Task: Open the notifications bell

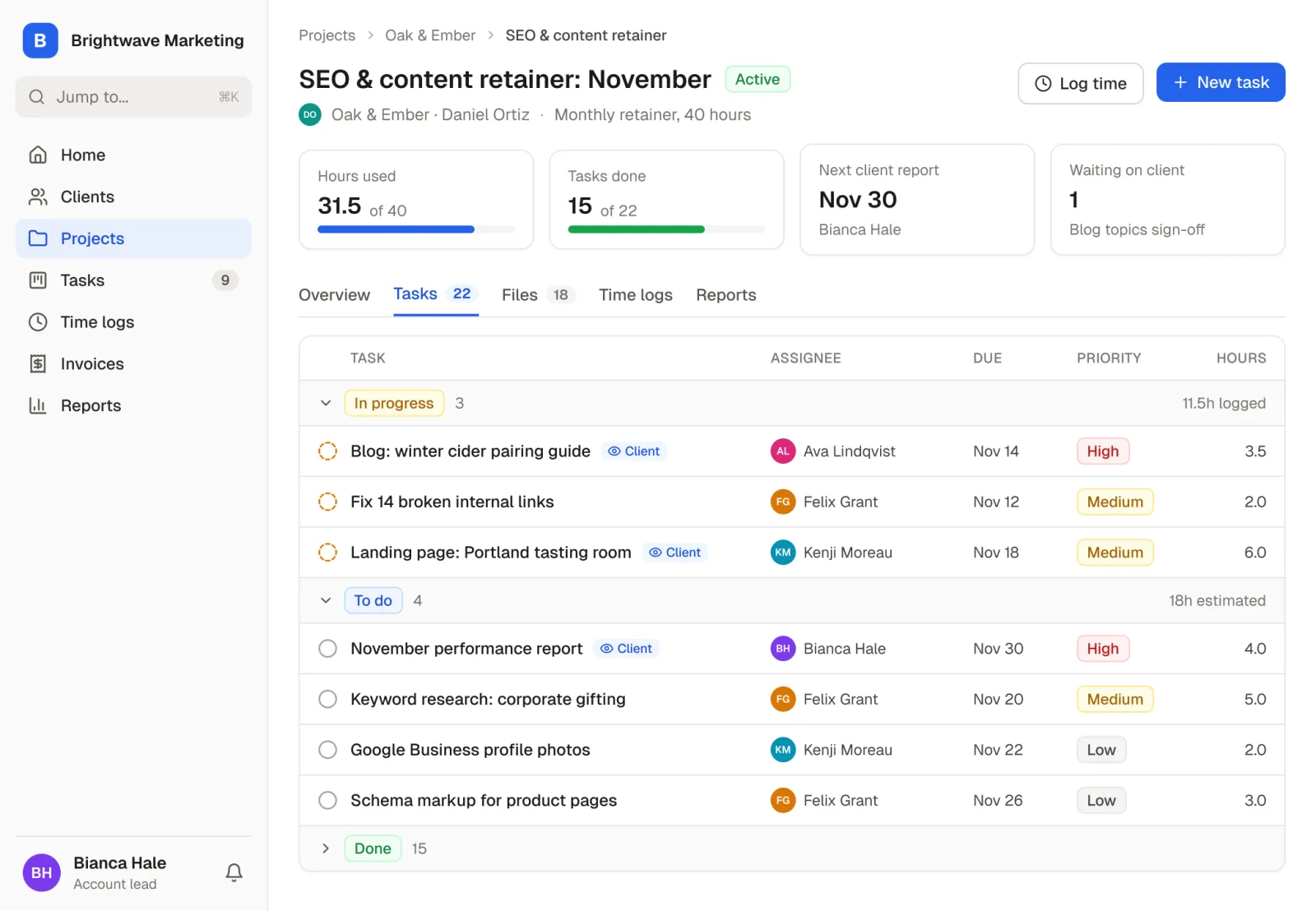Action: [234, 872]
